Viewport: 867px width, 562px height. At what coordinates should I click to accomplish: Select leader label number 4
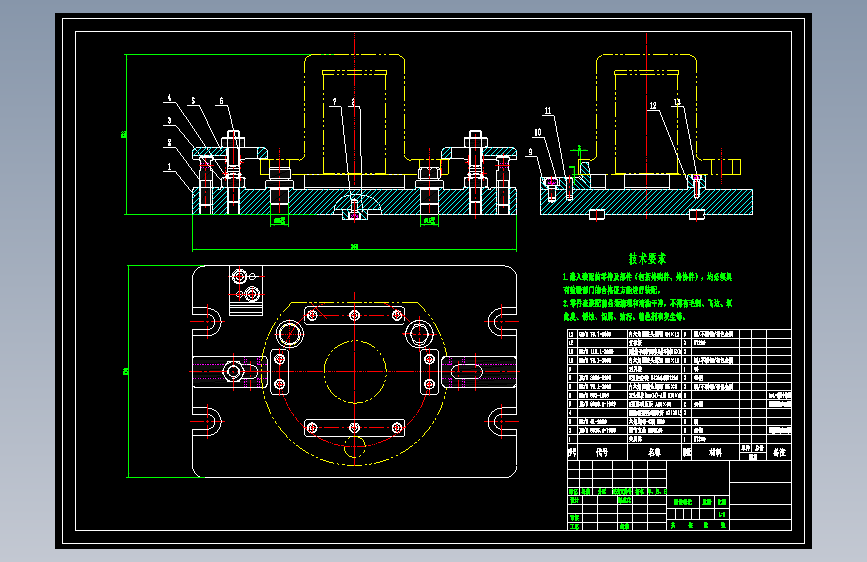click(x=169, y=98)
